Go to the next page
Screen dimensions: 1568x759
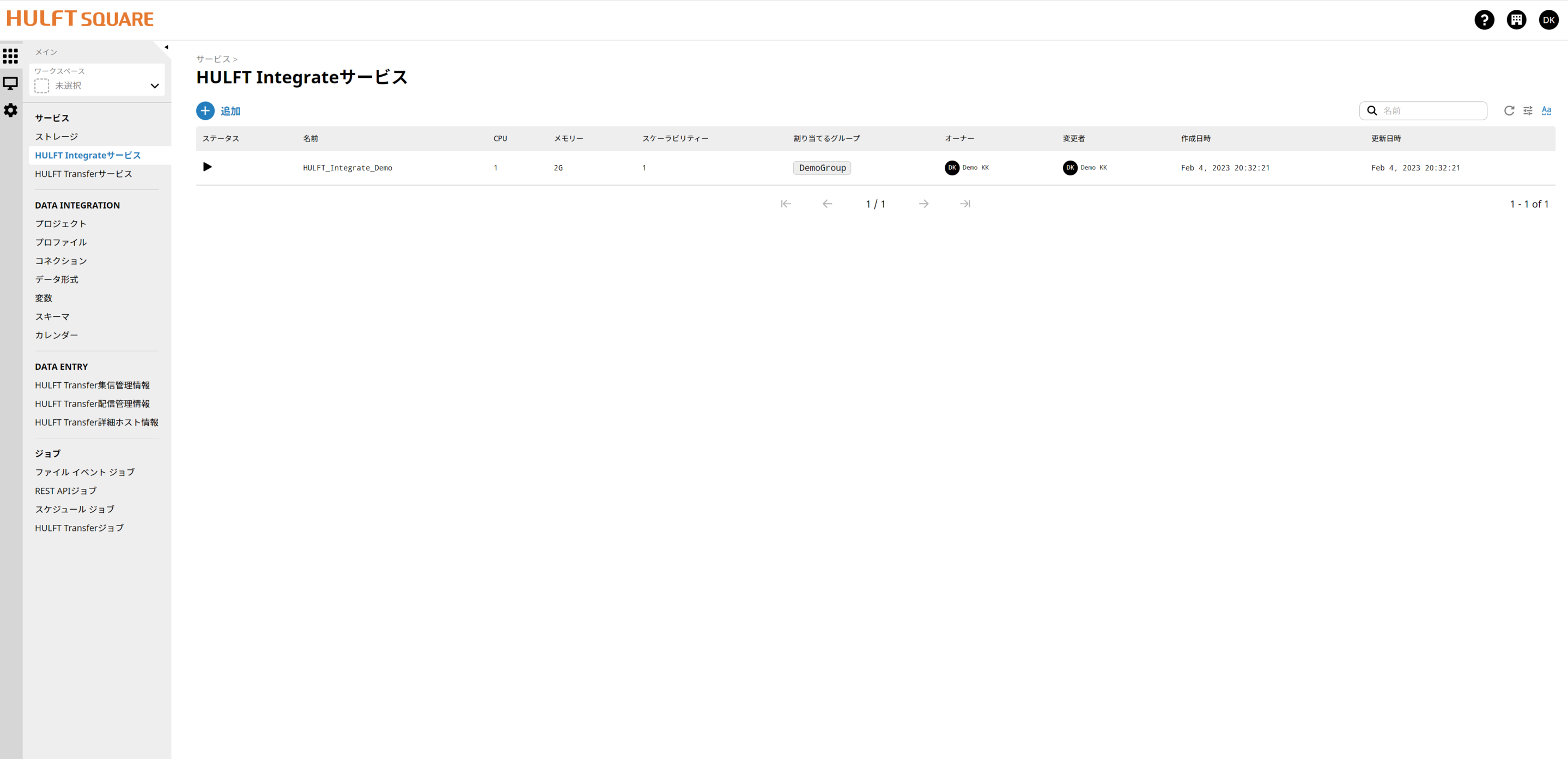[x=923, y=204]
